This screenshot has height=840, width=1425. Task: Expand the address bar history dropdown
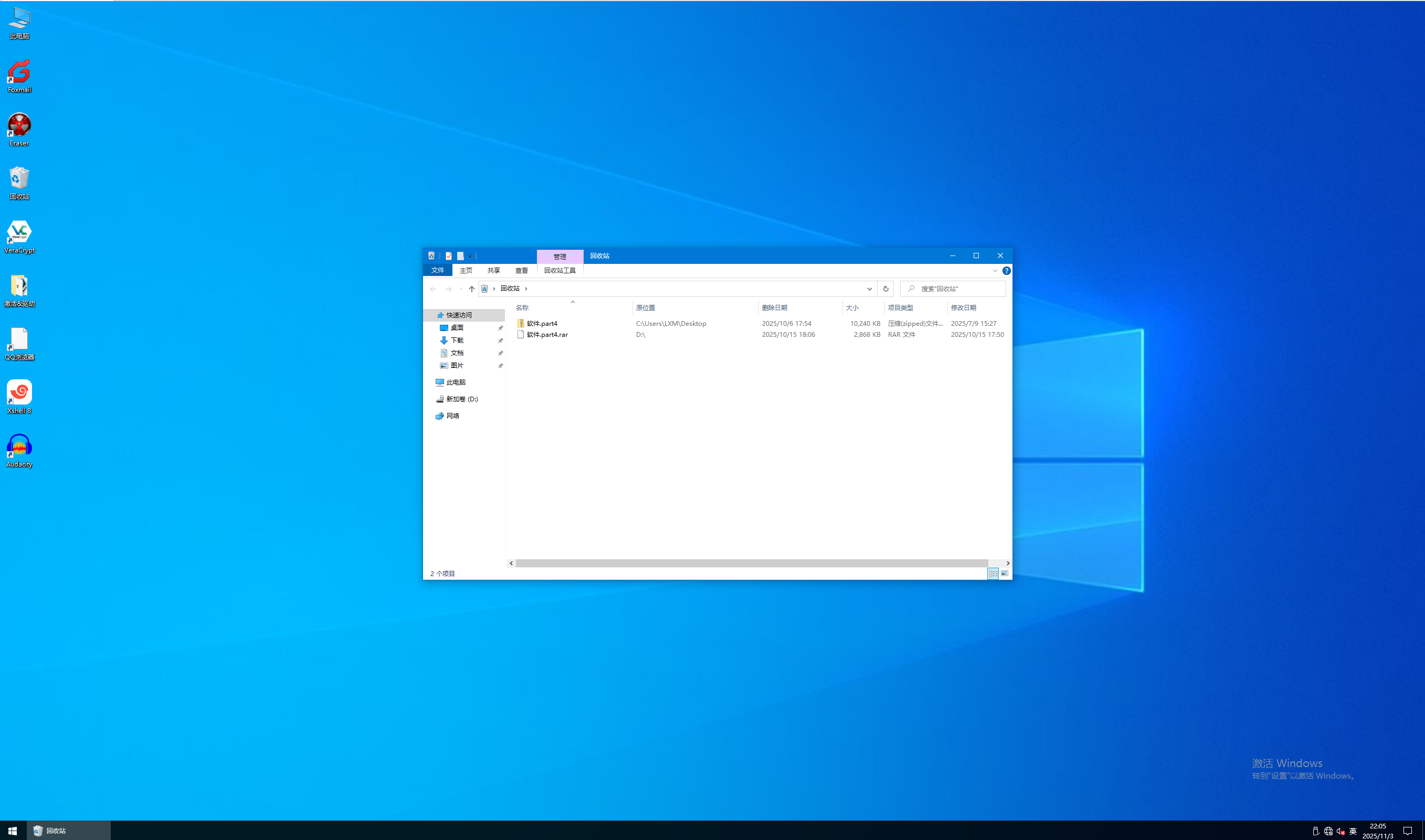point(870,289)
